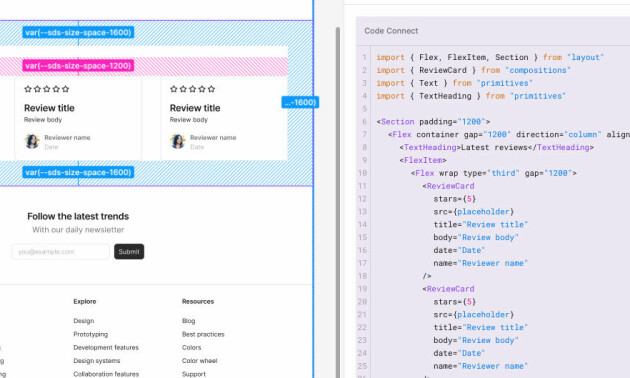This screenshot has height=378, width=630.
Task: Select 'Reviewer name' in the right card
Action: click(x=213, y=137)
